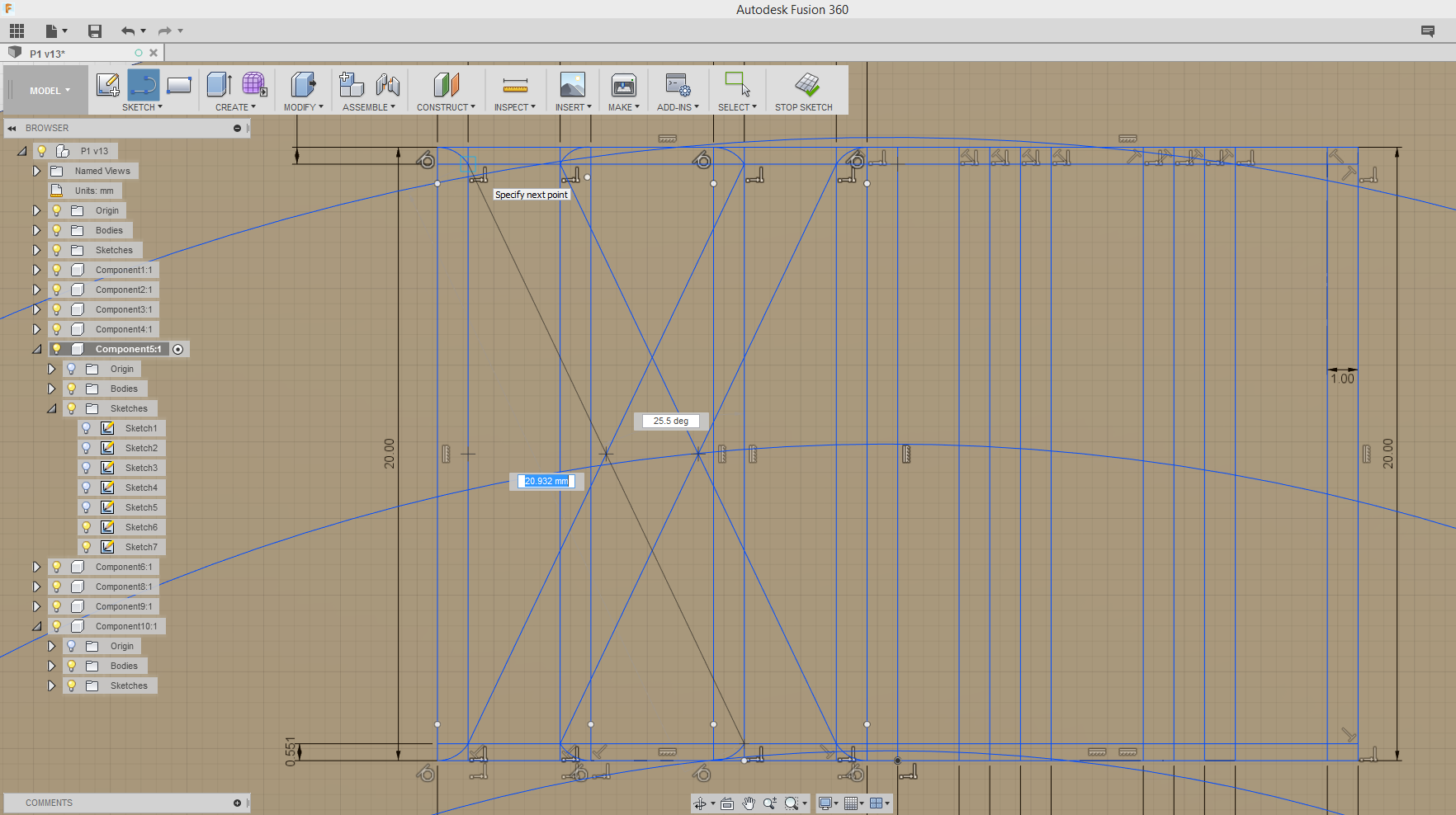Select Units: mm in browser
The width and height of the screenshot is (1456, 815).
pos(94,191)
